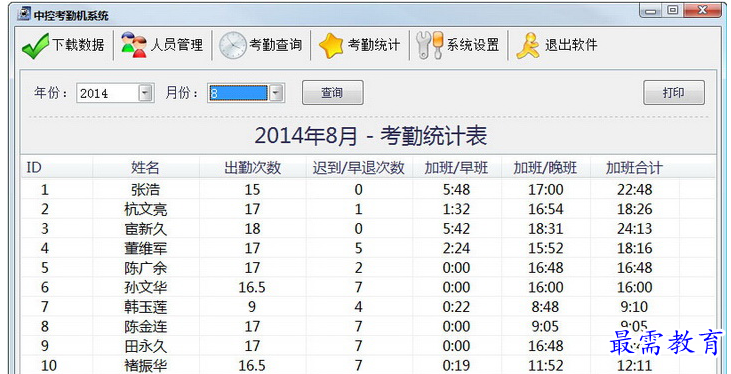731x374 pixels.
Task: Click the star icon for 考勤统计
Action: (331, 45)
